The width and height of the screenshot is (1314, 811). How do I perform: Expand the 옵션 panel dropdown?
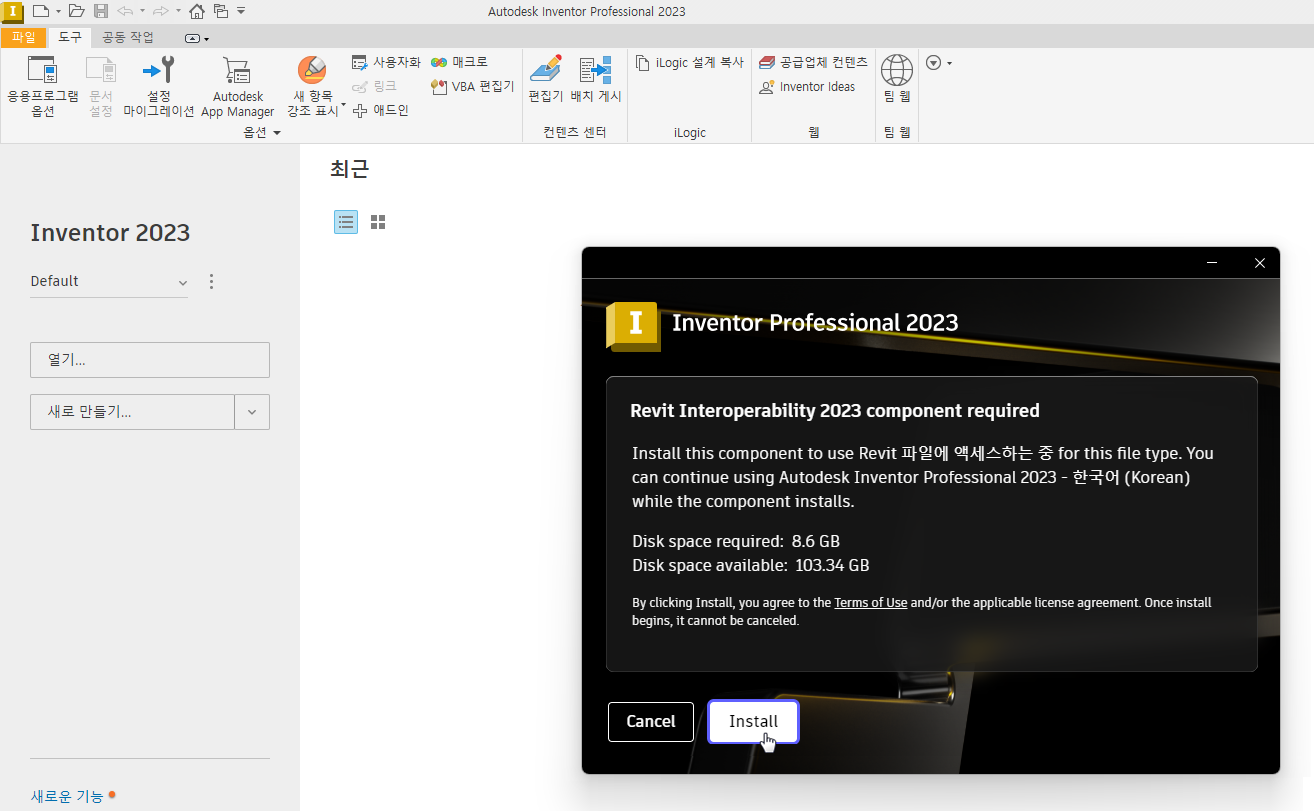click(x=262, y=132)
